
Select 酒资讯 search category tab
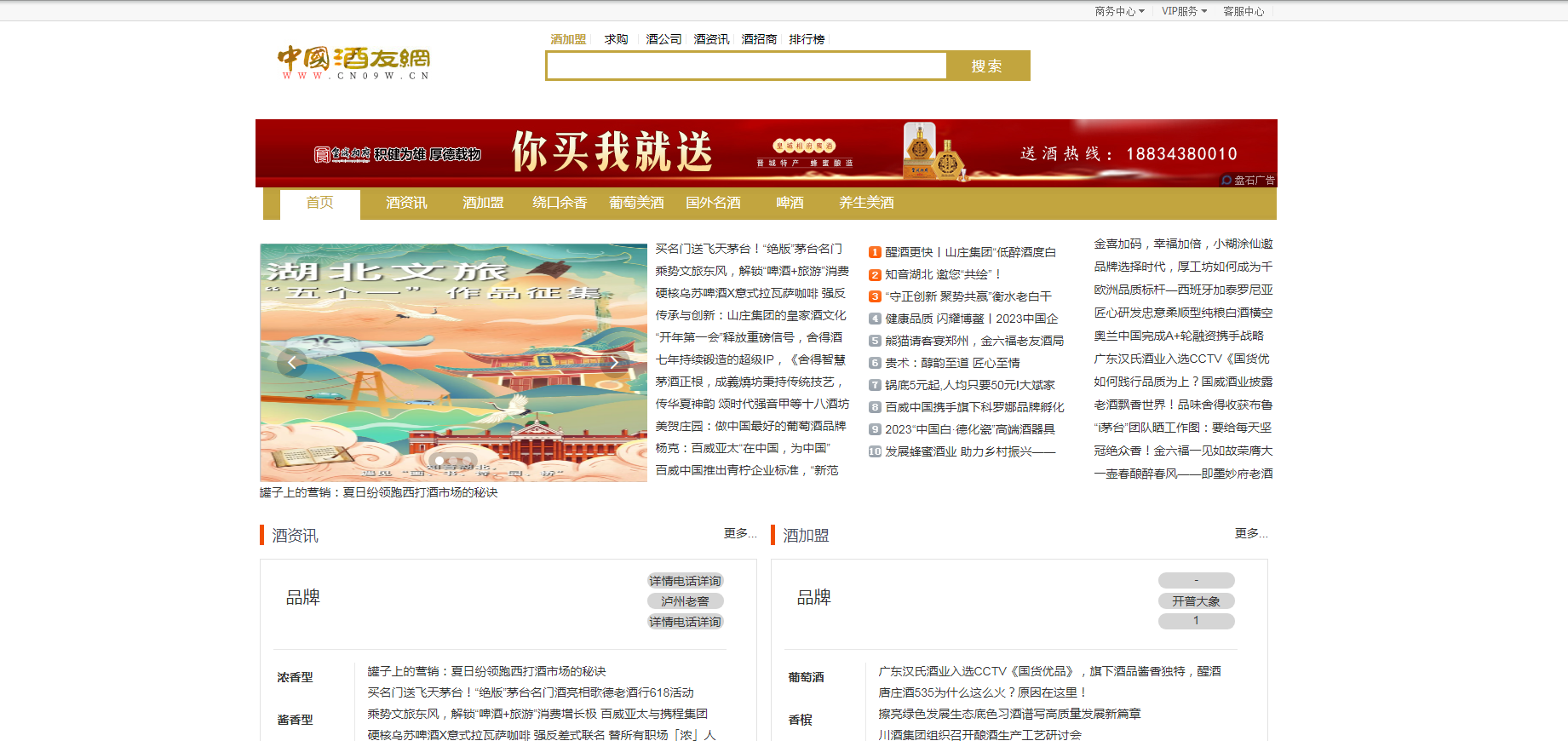[x=711, y=39]
